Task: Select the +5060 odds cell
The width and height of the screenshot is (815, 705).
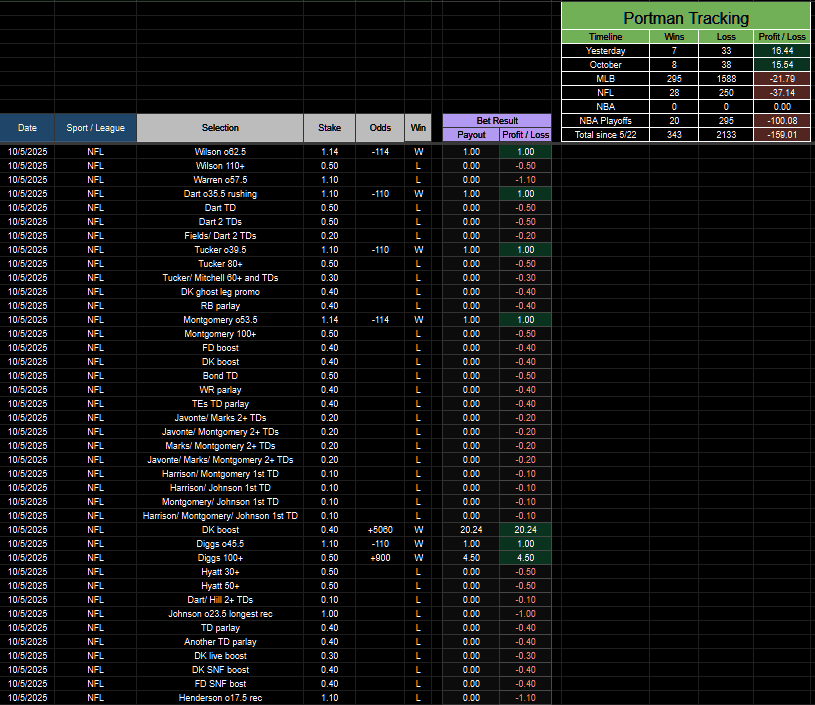Action: [x=380, y=530]
